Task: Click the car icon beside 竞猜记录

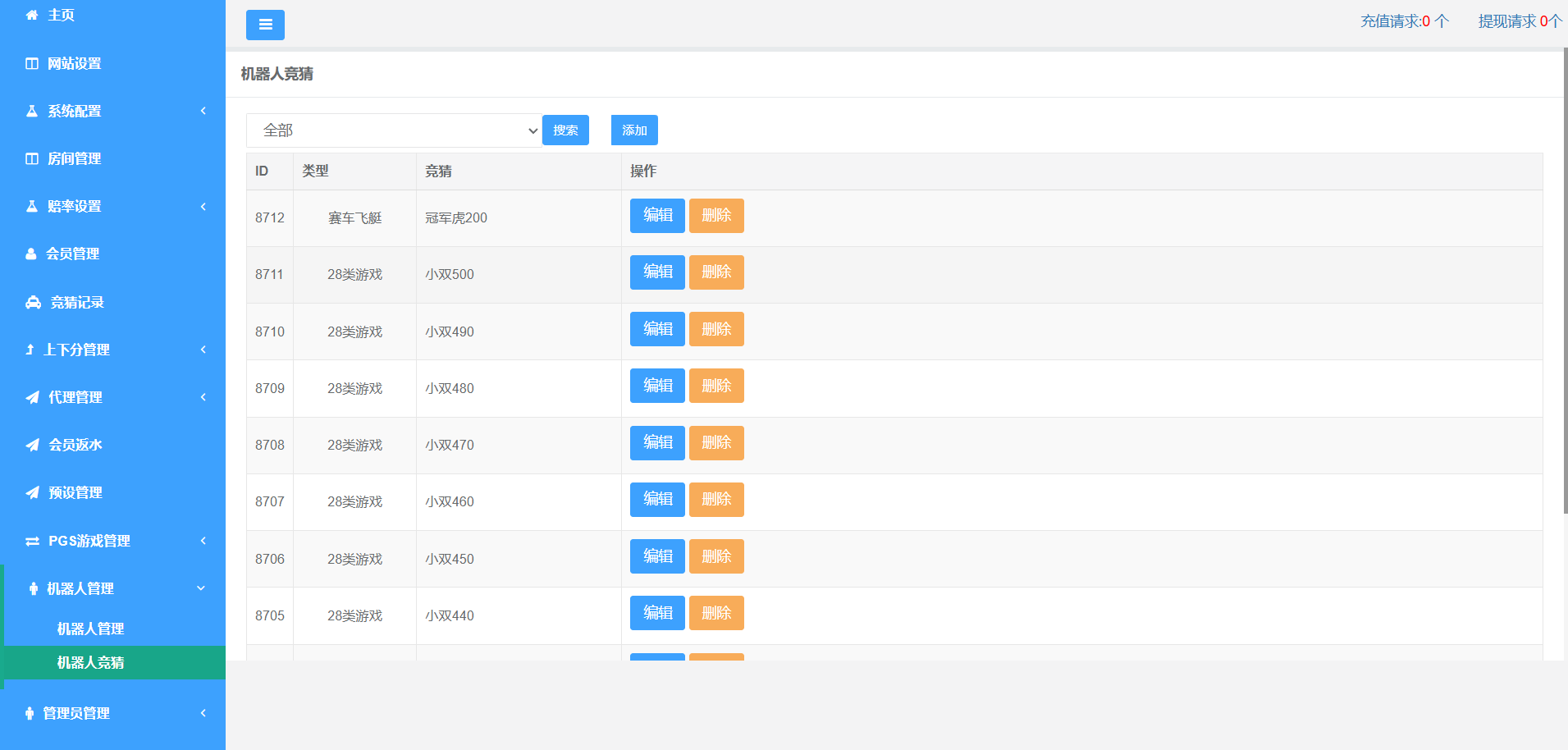Action: 33,303
